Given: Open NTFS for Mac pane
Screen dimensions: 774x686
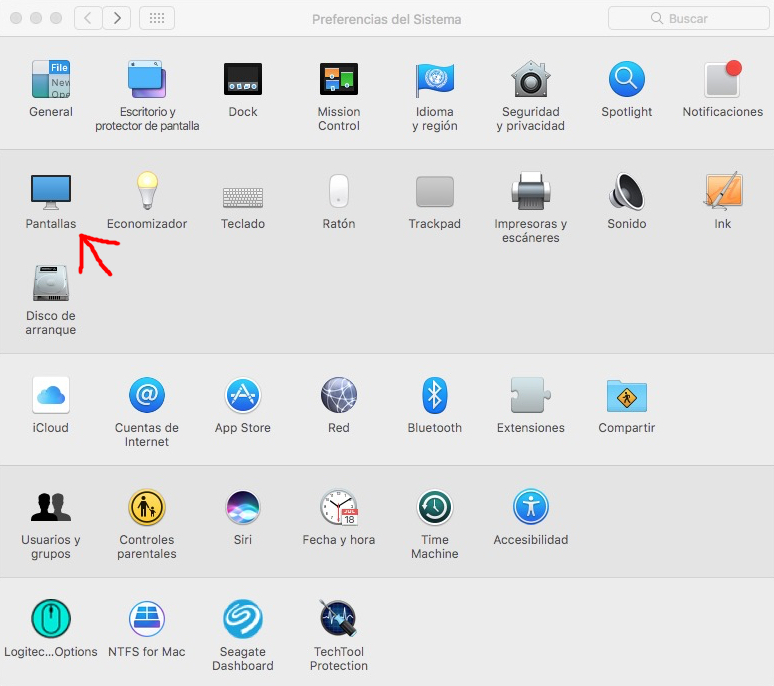Looking at the screenshot, I should pyautogui.click(x=147, y=619).
